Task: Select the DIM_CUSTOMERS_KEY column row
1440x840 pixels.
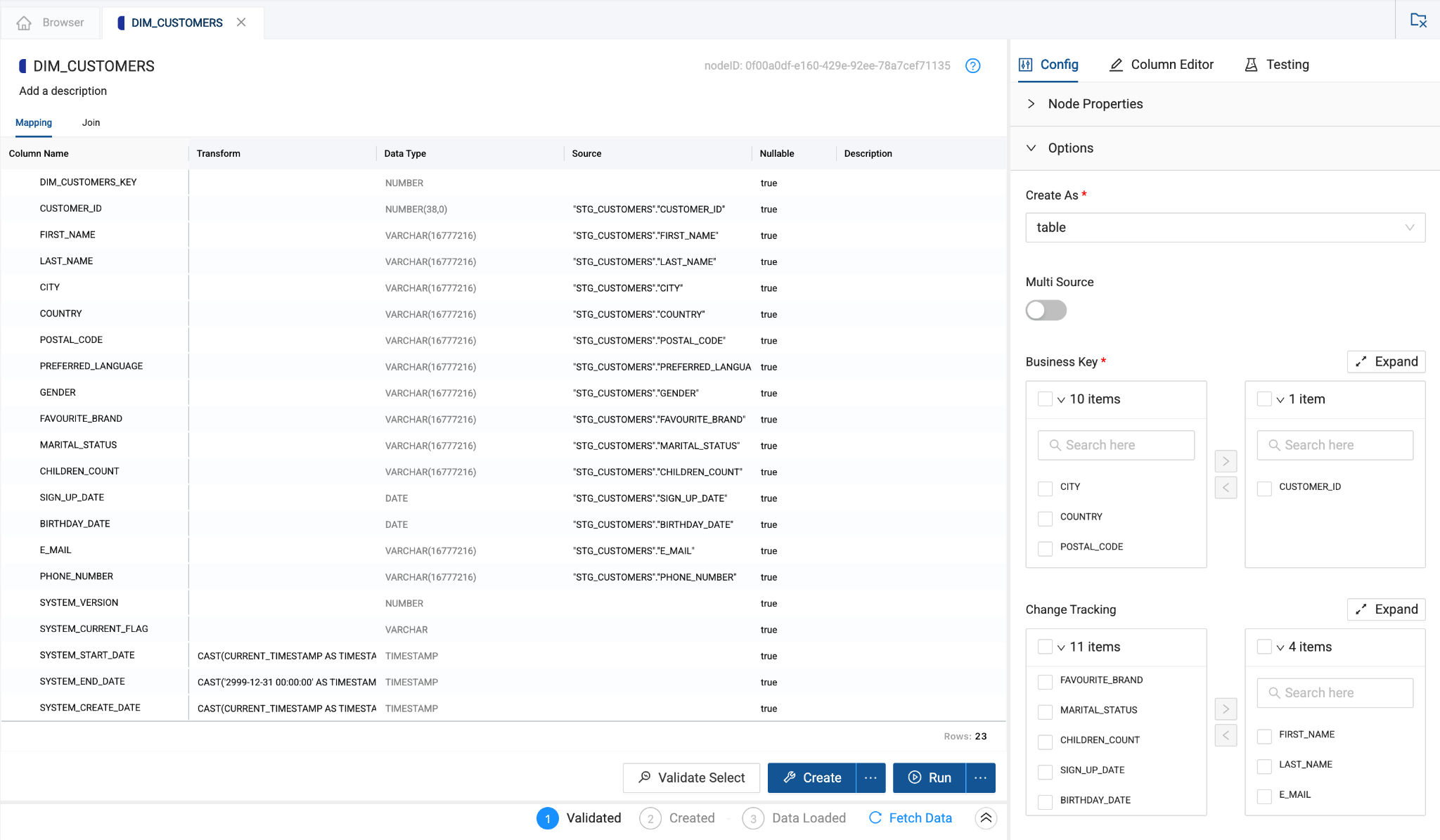Action: pos(503,182)
